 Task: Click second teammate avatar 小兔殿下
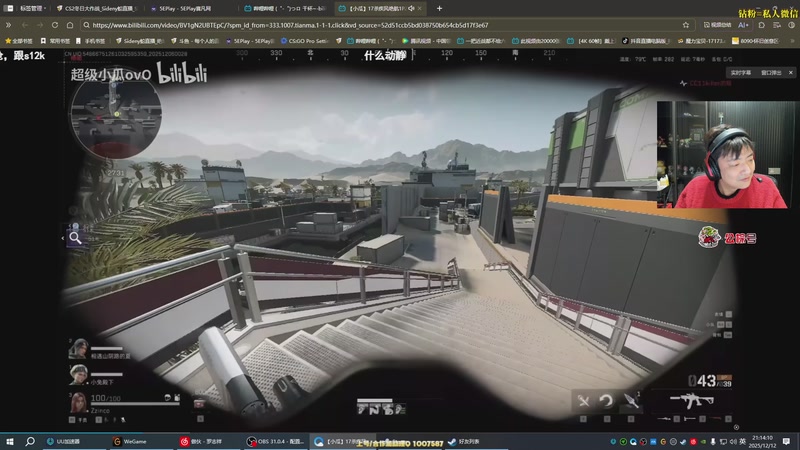[78, 375]
